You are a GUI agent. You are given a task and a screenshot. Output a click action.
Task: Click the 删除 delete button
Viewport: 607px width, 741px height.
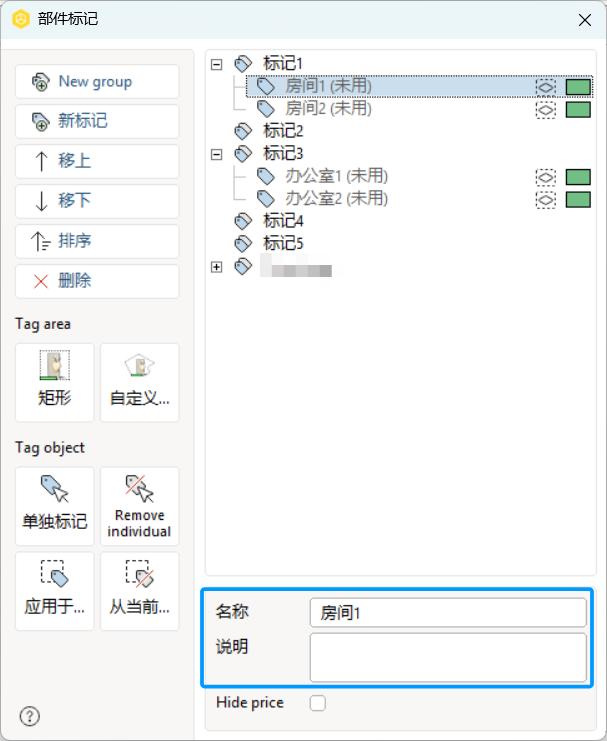[97, 282]
